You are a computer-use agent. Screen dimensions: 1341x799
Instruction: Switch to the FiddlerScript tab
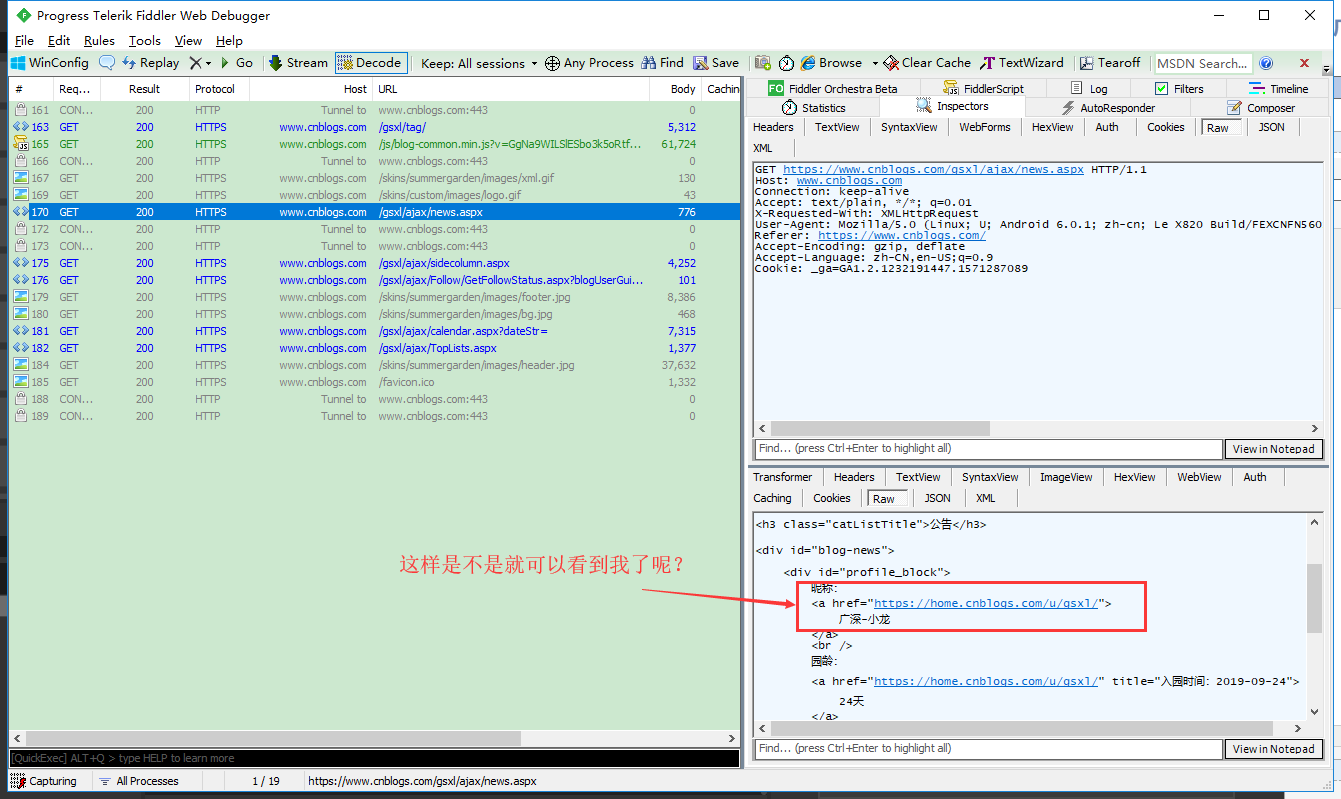984,89
